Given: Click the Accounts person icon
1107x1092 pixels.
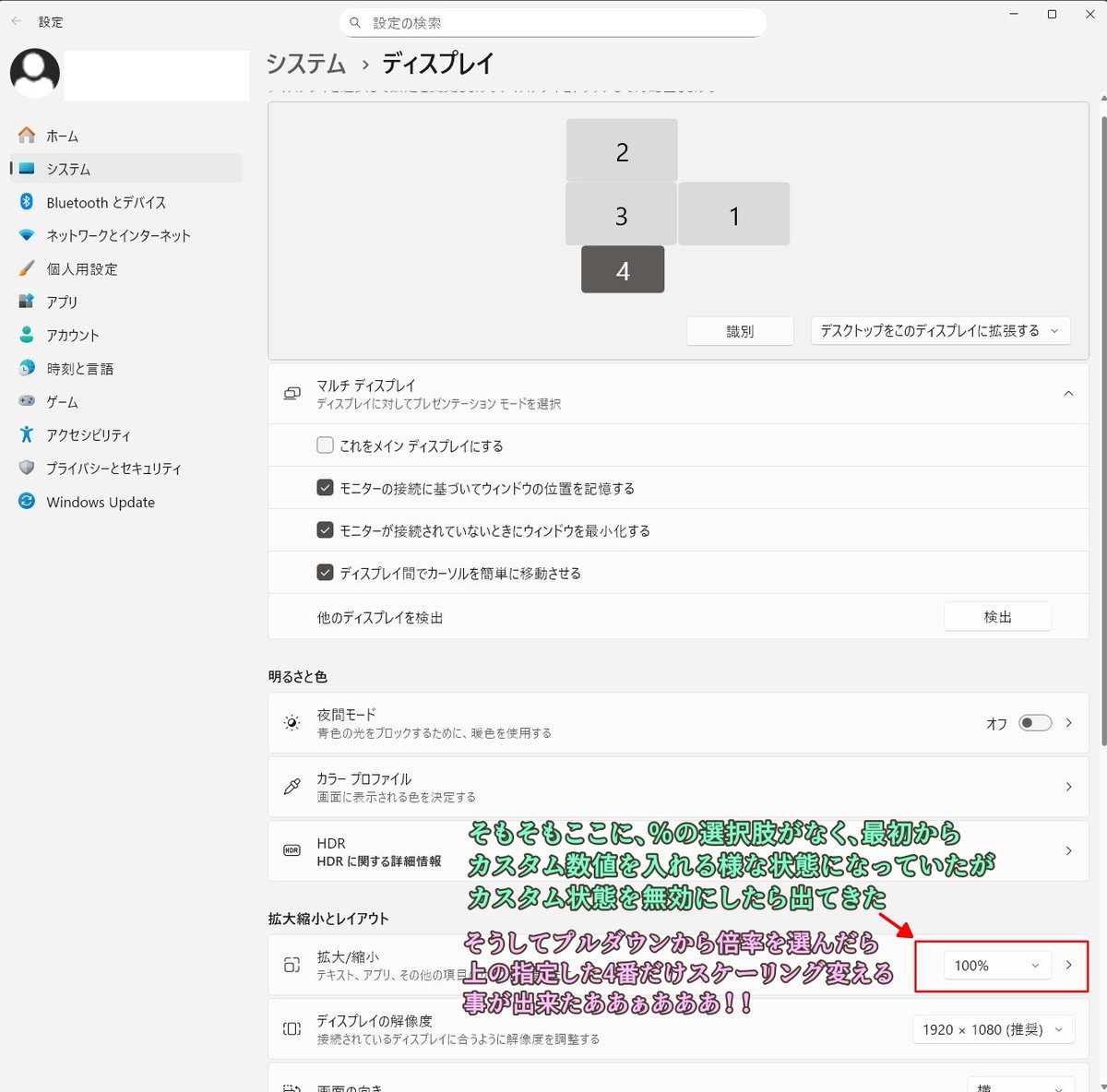Looking at the screenshot, I should pyautogui.click(x=27, y=335).
